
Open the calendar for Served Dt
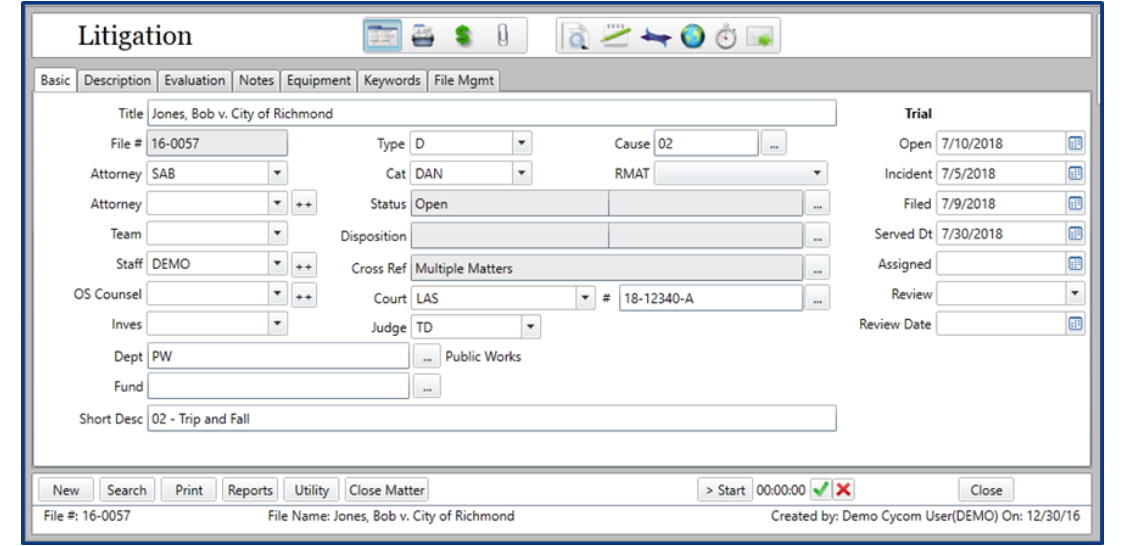point(1075,234)
